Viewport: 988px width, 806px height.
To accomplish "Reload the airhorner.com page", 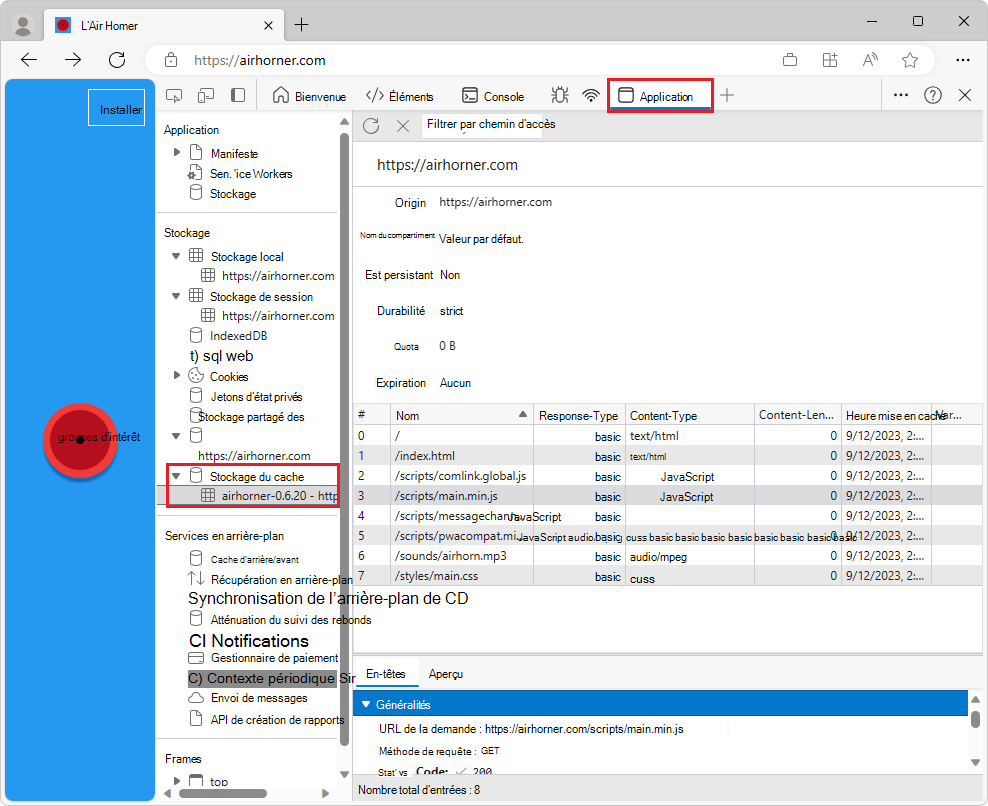I will coord(117,60).
